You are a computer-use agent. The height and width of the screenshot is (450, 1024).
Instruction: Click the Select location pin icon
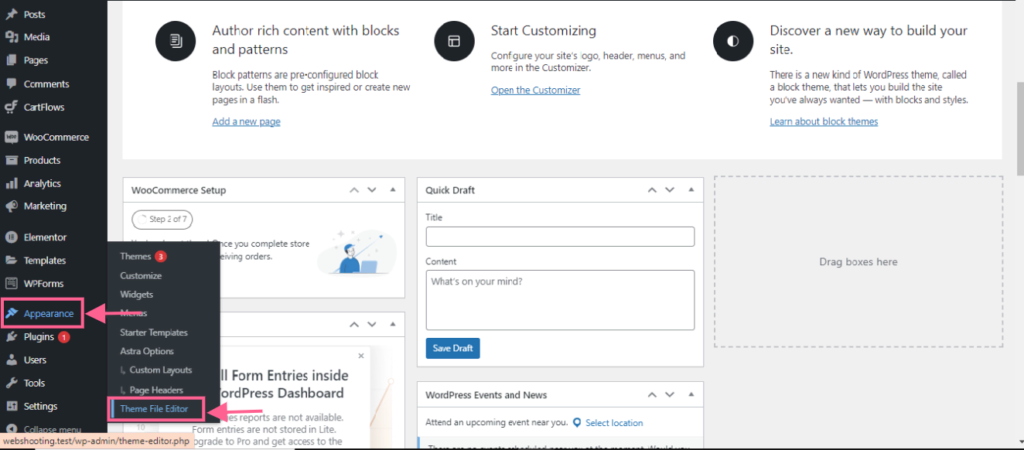tap(577, 423)
